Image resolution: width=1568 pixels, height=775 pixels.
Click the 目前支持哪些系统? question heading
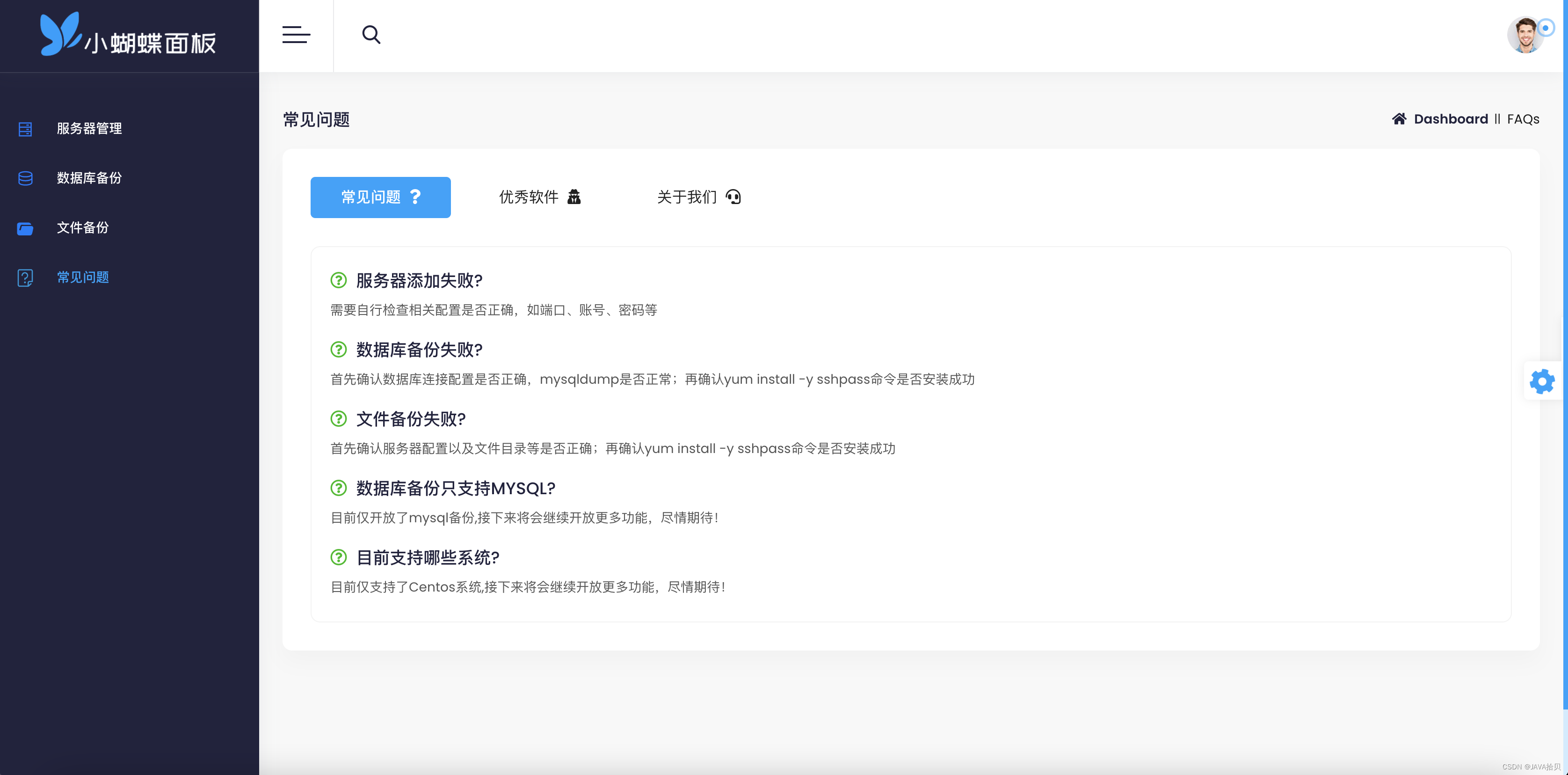427,558
